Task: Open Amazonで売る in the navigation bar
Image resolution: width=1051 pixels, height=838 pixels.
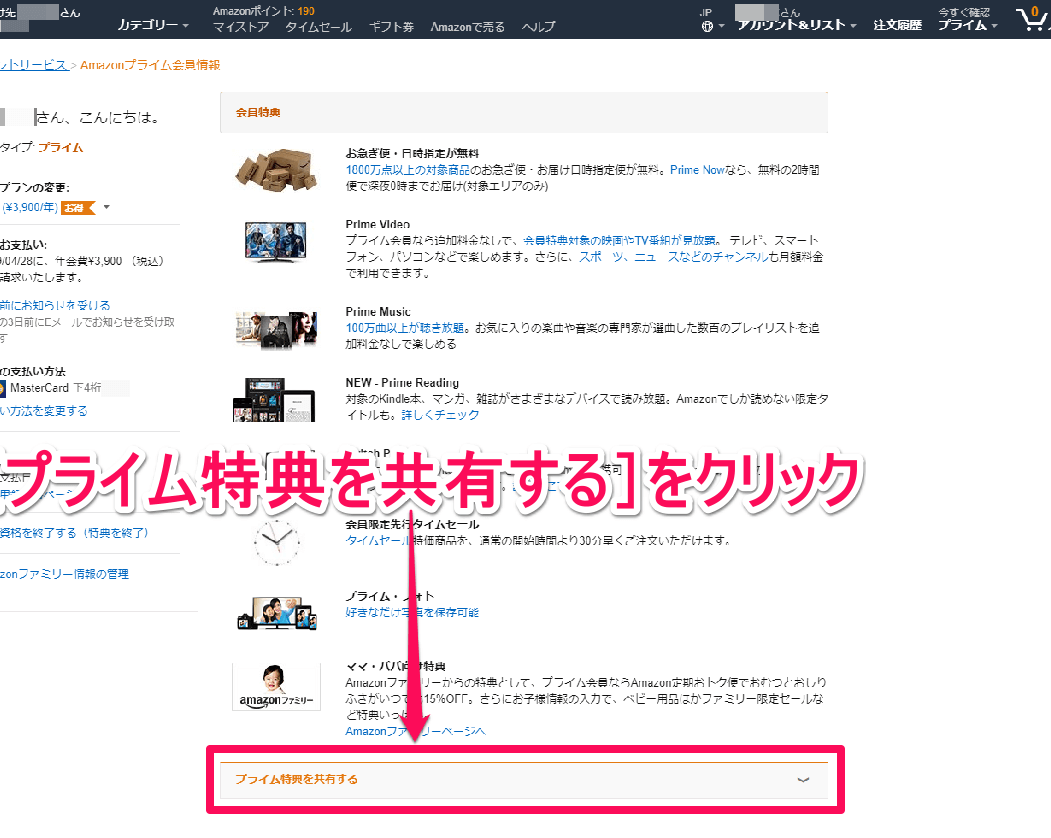Action: point(468,27)
